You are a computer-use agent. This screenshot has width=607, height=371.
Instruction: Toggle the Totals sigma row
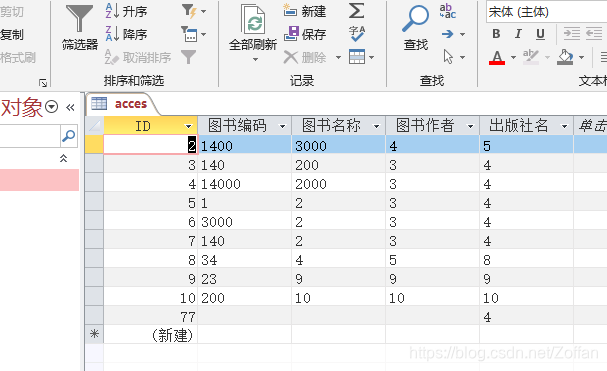click(356, 11)
